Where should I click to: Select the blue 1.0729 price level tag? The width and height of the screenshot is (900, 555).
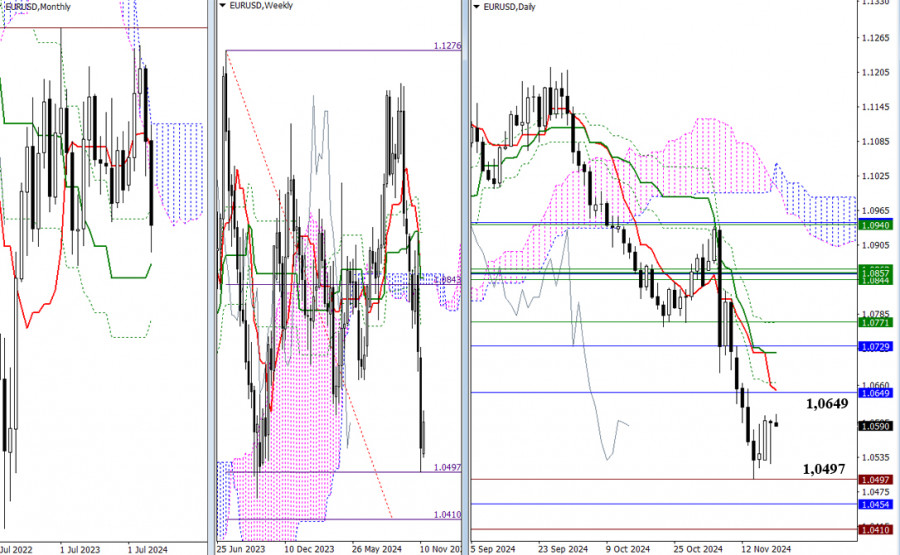click(x=875, y=347)
